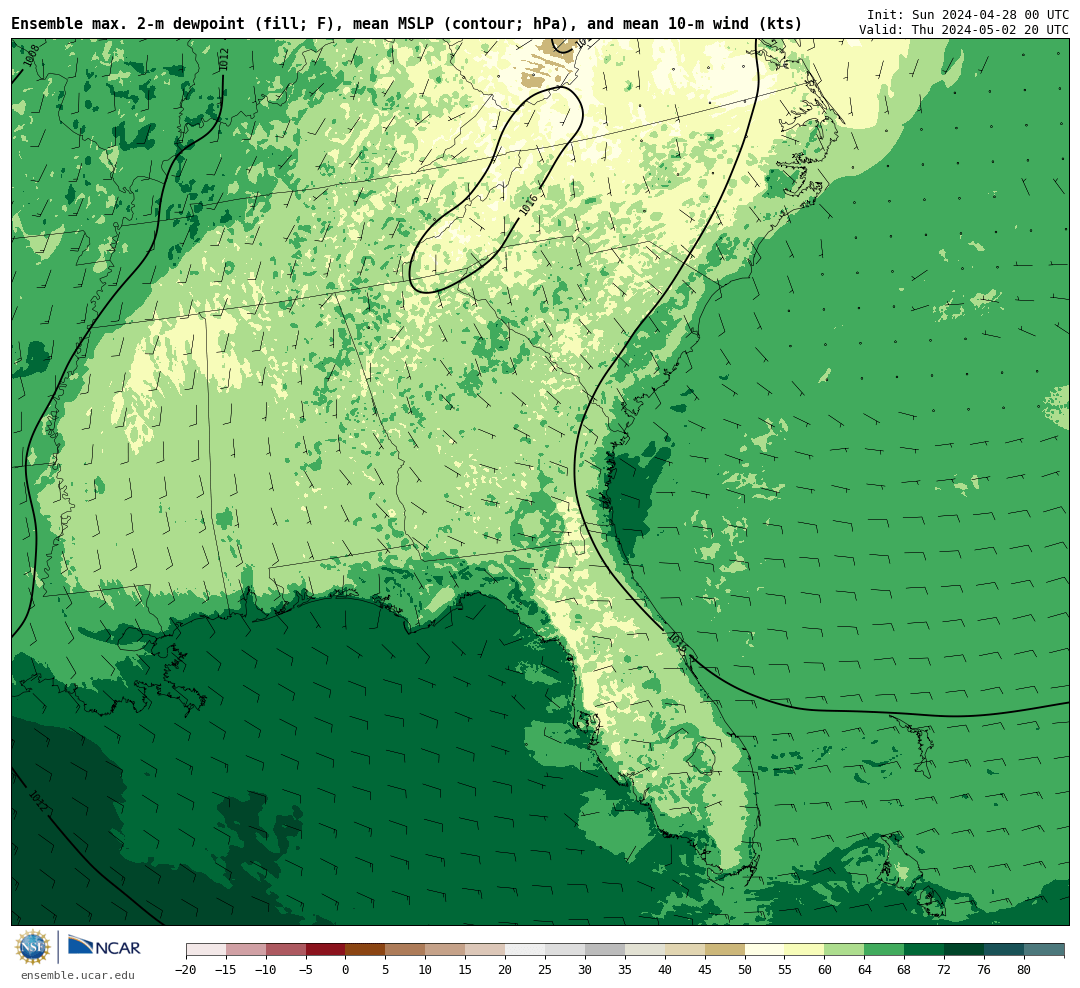Click the NSF logo

pos(34,948)
